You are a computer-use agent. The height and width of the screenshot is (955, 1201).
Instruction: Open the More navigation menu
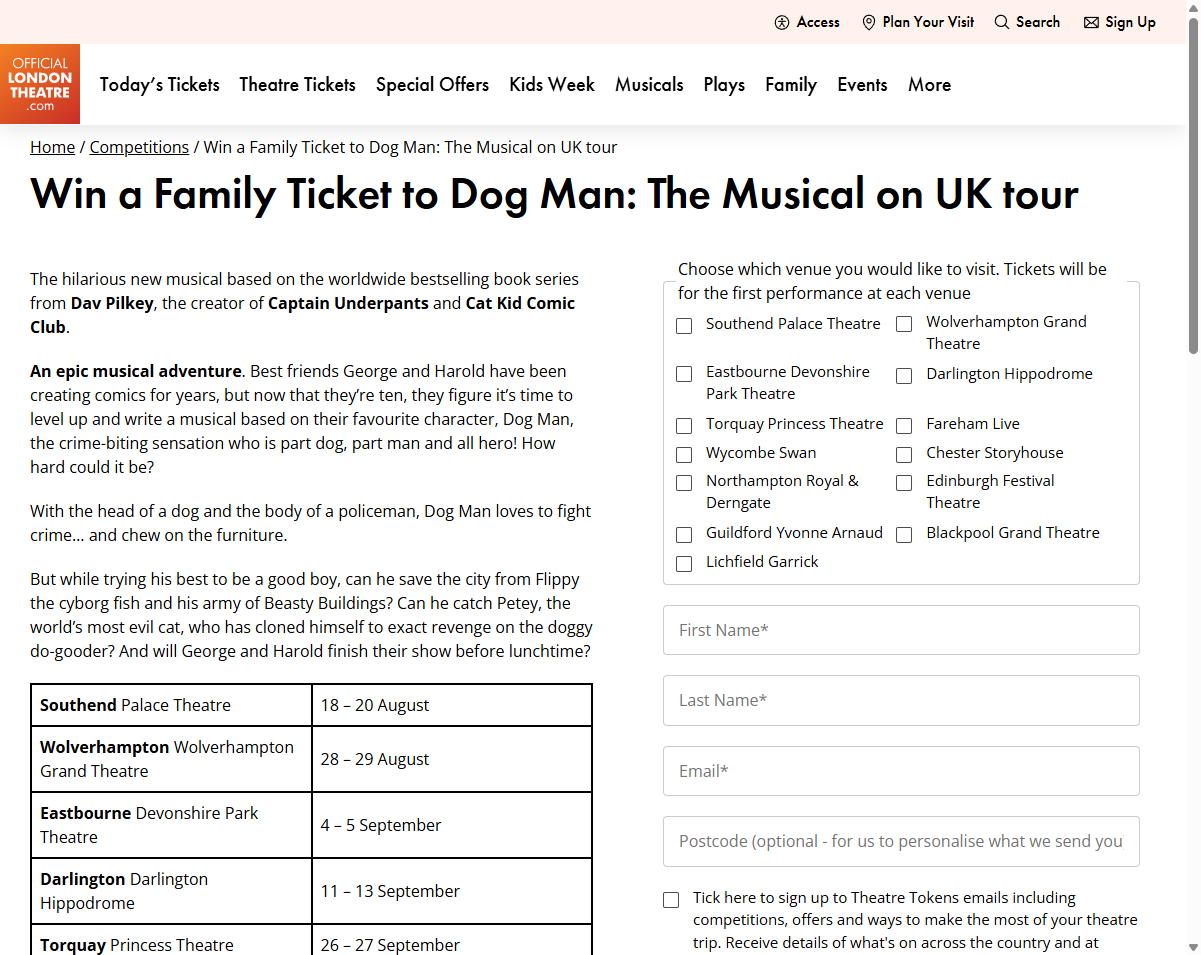pos(929,85)
